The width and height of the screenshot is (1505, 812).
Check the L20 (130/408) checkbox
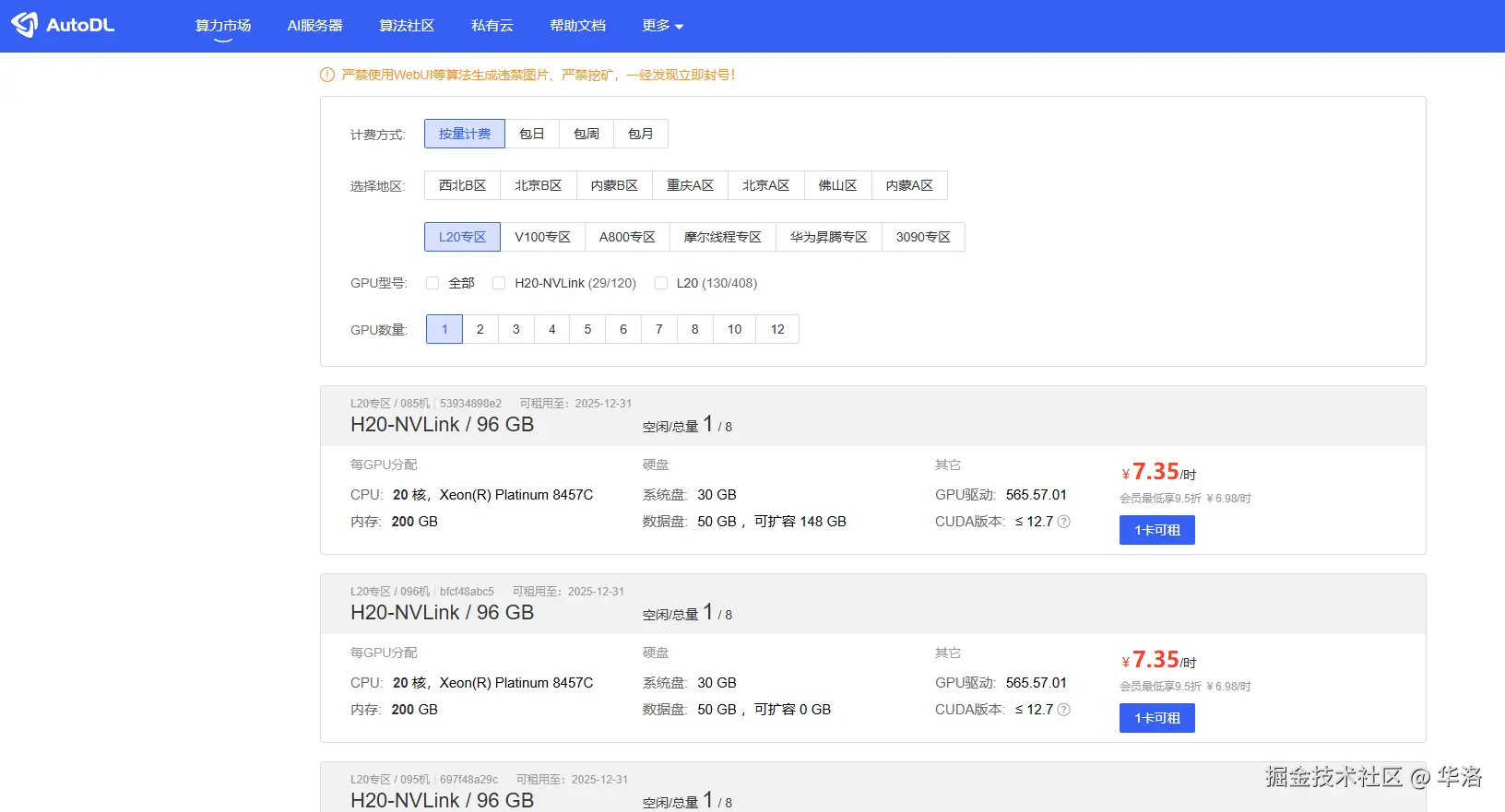click(x=660, y=283)
